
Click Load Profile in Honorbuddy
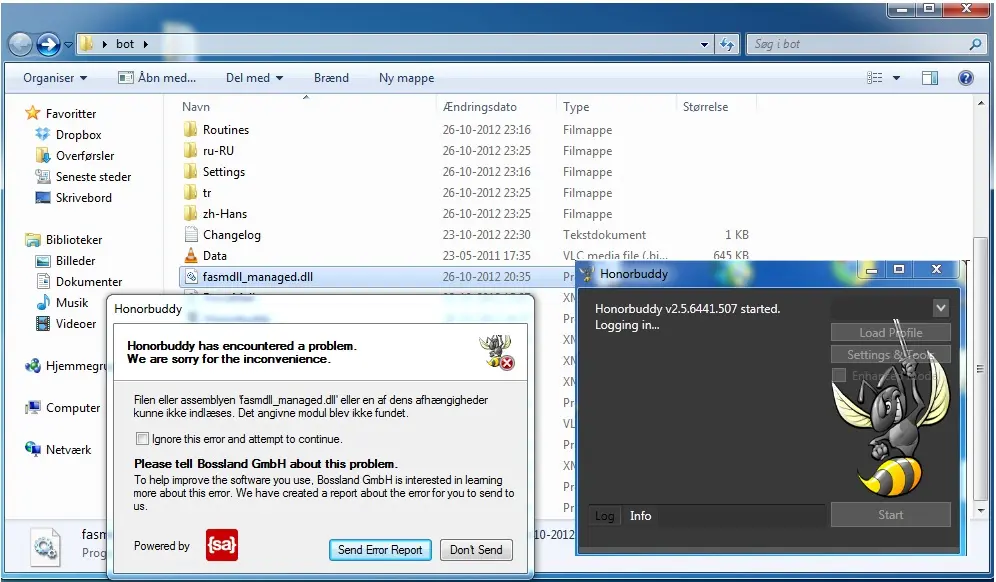coord(891,332)
